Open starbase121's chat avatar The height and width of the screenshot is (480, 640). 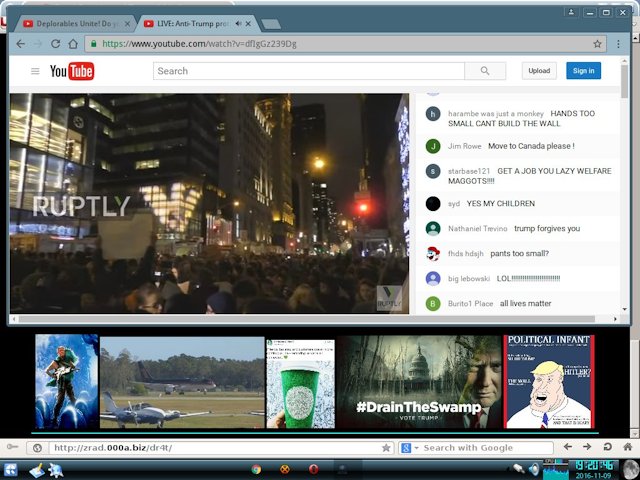(433, 171)
